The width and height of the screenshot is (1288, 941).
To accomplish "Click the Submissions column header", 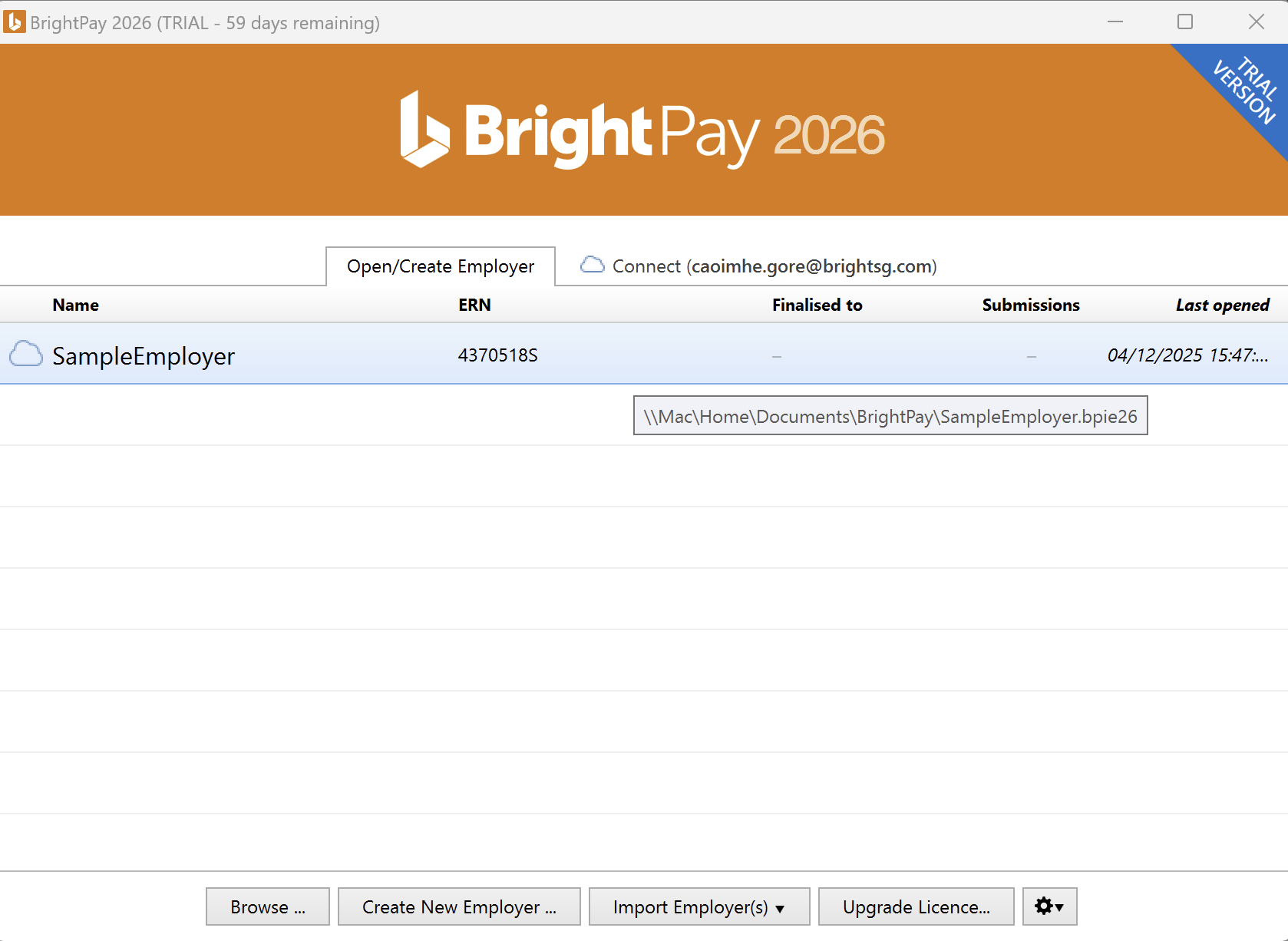I will [x=1030, y=305].
